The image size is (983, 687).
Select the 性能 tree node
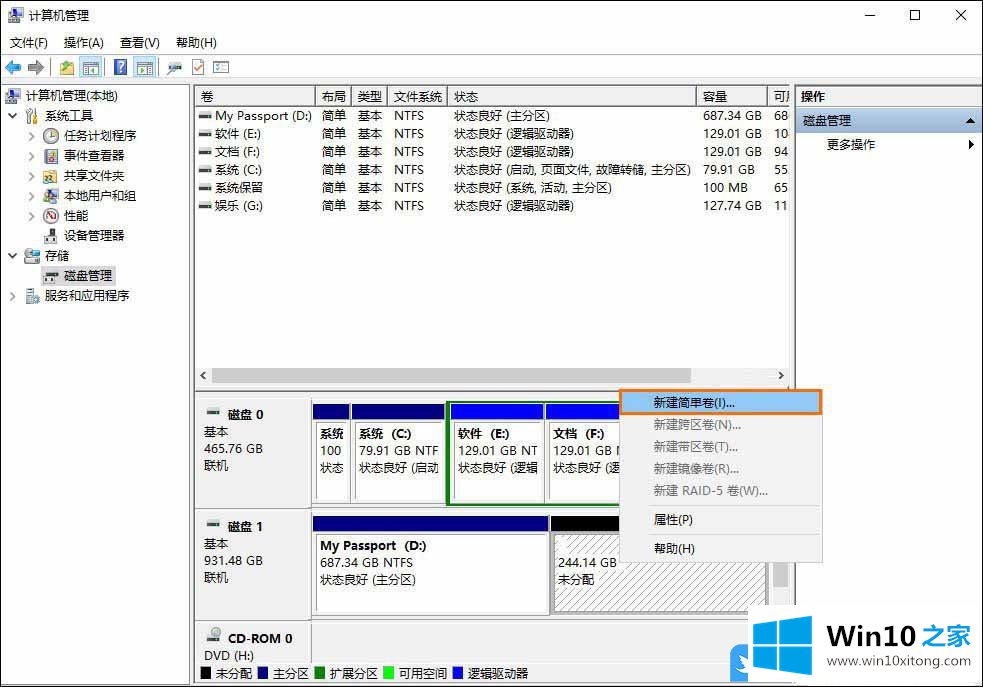click(x=75, y=216)
